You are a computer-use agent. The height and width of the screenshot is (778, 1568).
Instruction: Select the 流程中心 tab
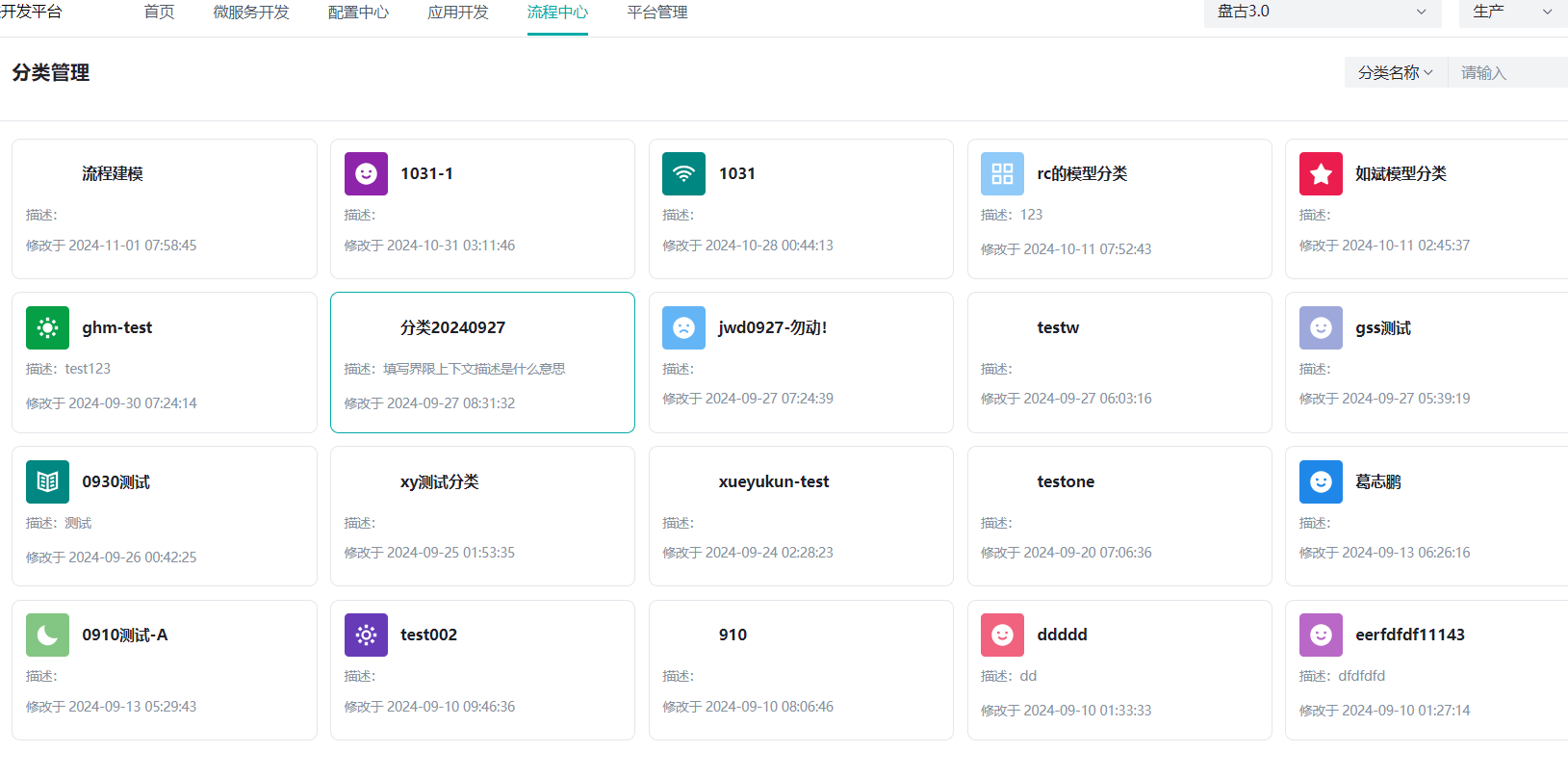click(x=557, y=13)
